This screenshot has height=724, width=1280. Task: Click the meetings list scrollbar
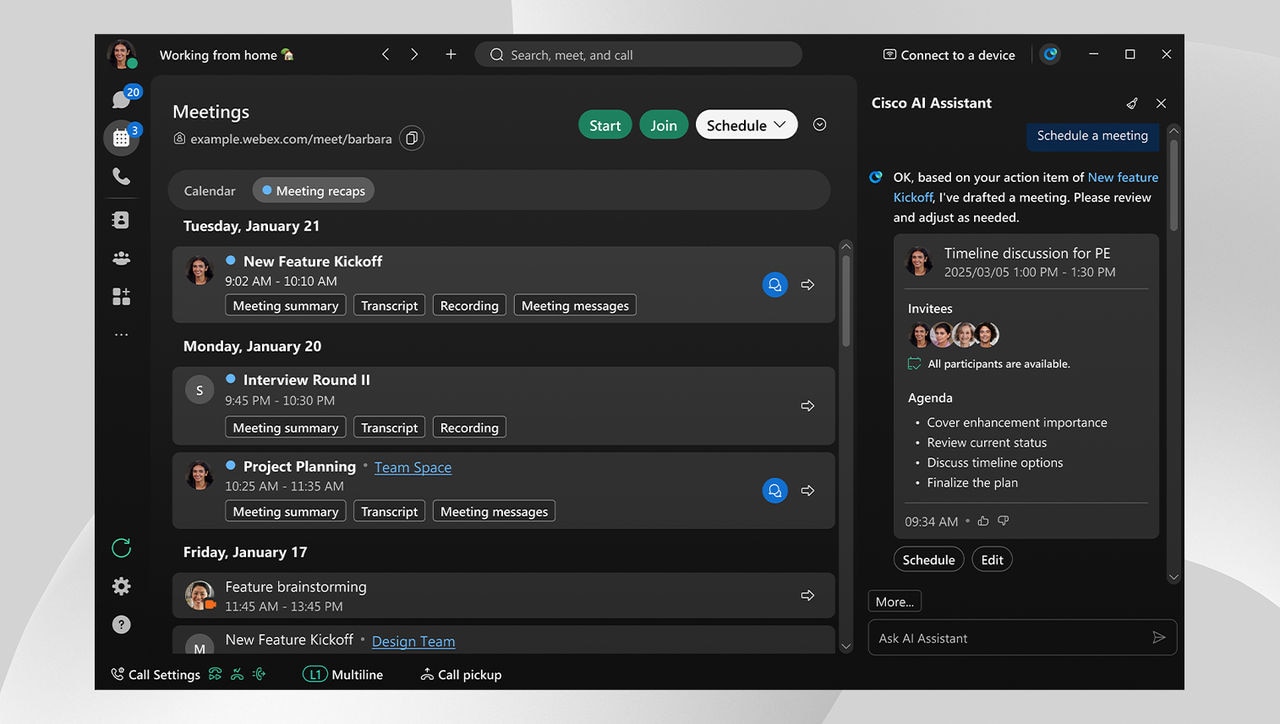pyautogui.click(x=846, y=300)
